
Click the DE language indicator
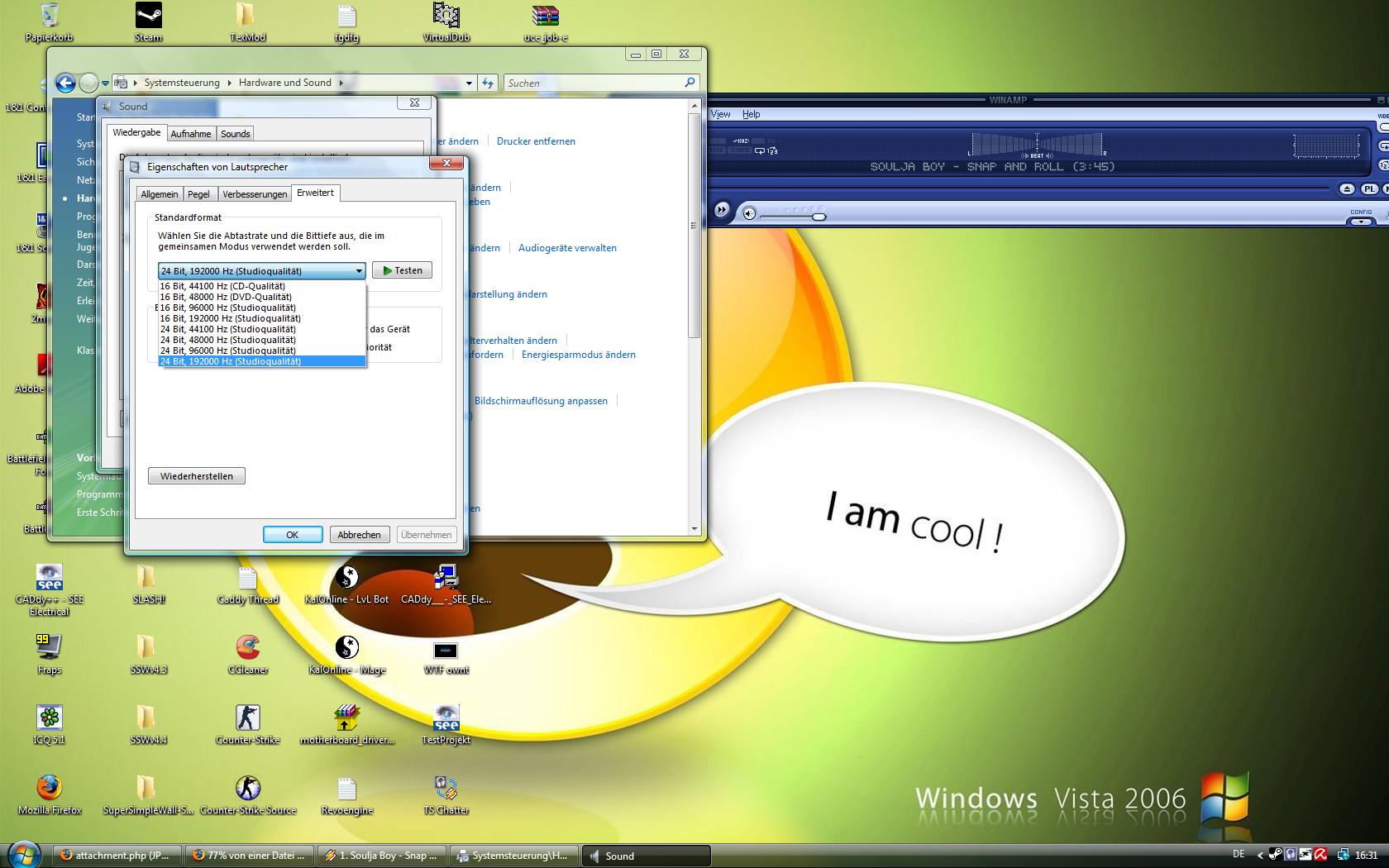point(1238,854)
